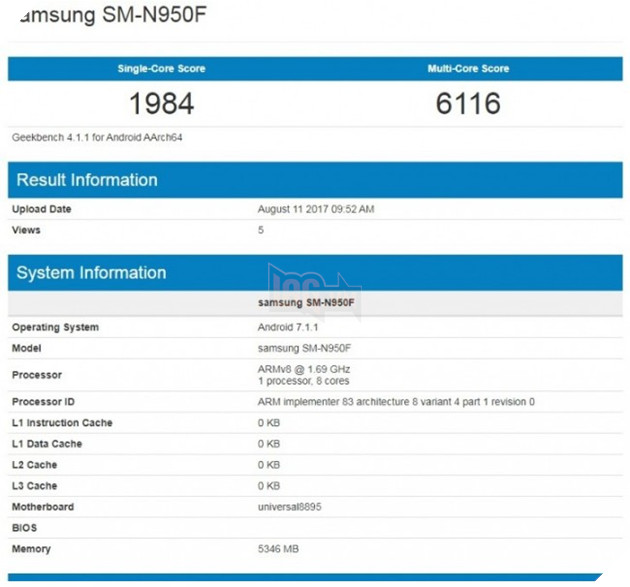Viewport: 630px width, 587px height.
Task: Select the Single-Core Score header
Action: point(162,69)
